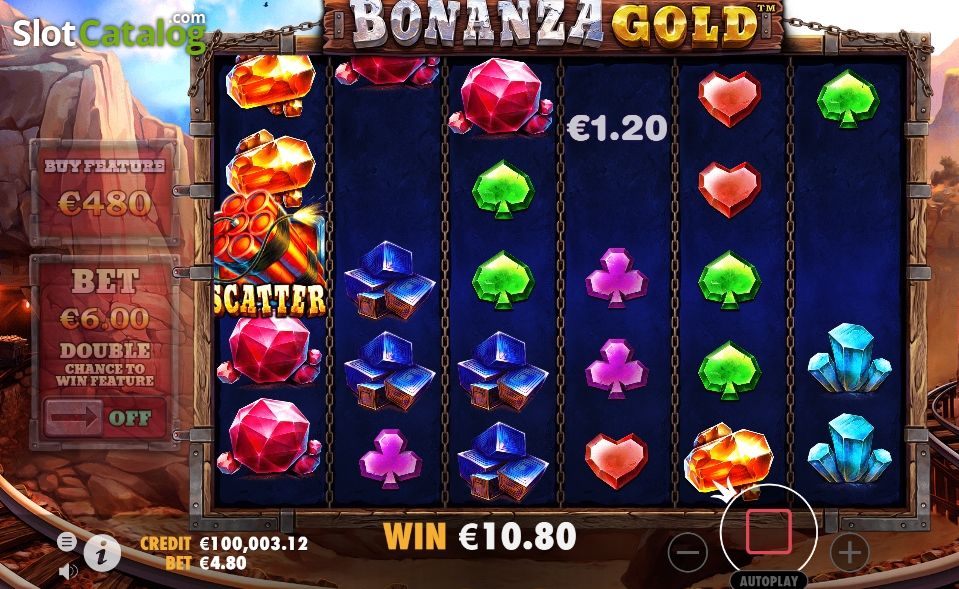Click the SlotCatalog.com logo
The width and height of the screenshot is (959, 589).
(x=109, y=32)
